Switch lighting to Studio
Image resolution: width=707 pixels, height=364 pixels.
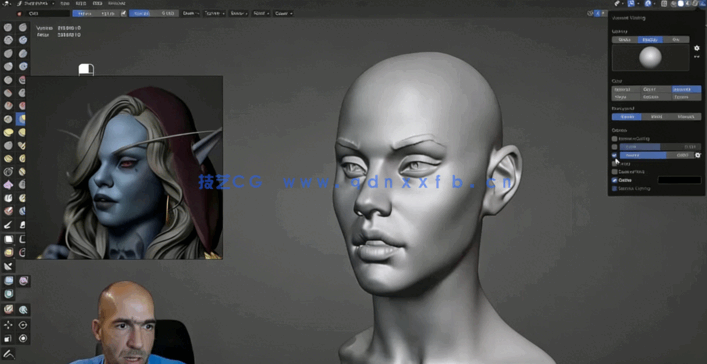624,40
